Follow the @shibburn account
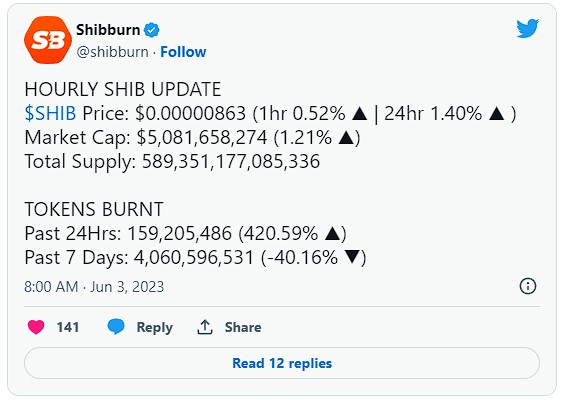Viewport: 563px width, 400px height. pos(183,52)
